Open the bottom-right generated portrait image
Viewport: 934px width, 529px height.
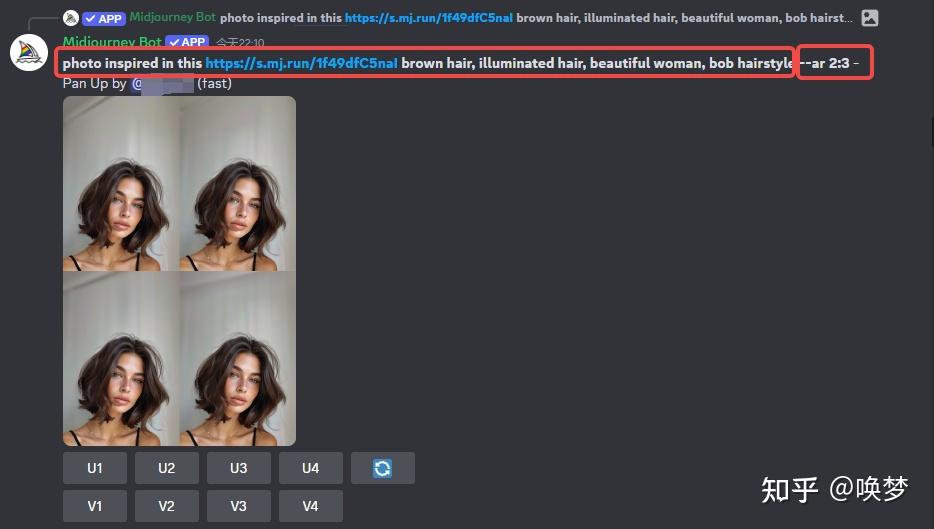click(238, 358)
